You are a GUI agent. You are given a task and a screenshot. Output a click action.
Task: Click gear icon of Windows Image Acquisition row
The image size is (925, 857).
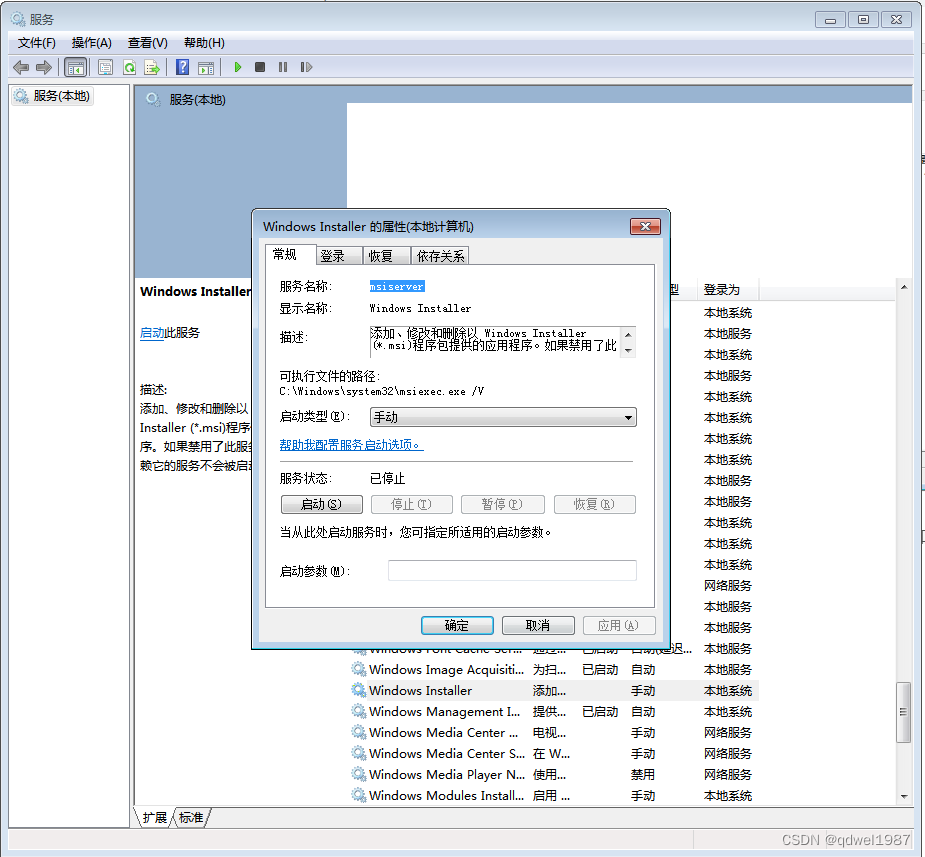click(x=359, y=669)
